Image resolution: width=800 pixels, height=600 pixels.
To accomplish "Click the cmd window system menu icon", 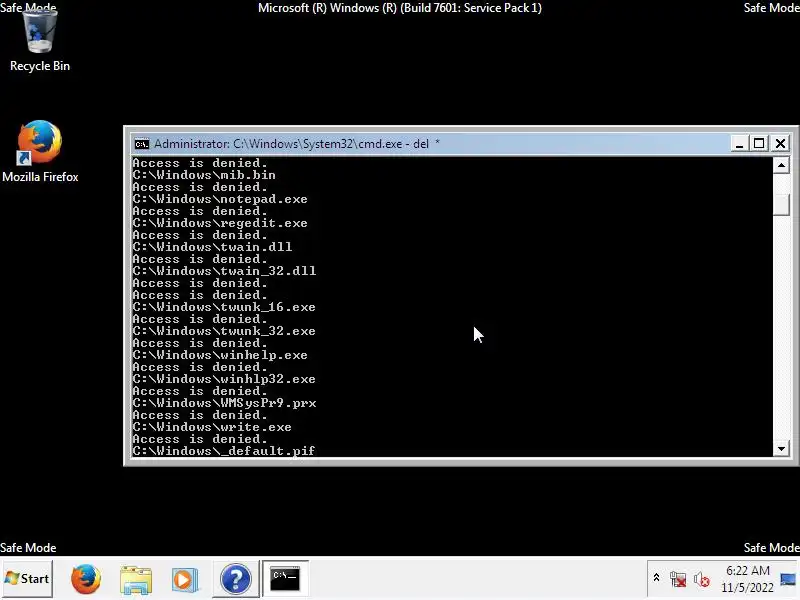I will (x=141, y=144).
